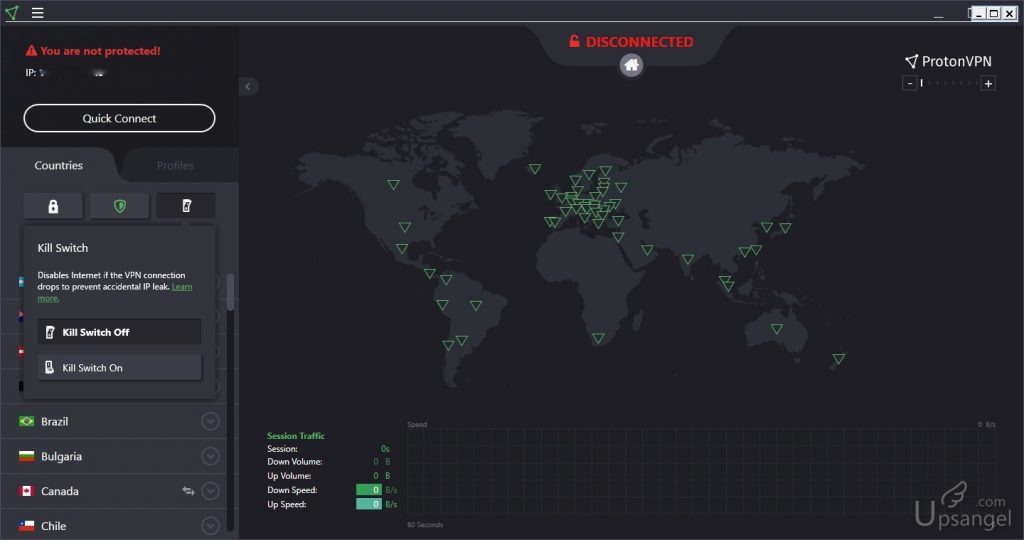Switch to the Profiles tab

[175, 165]
